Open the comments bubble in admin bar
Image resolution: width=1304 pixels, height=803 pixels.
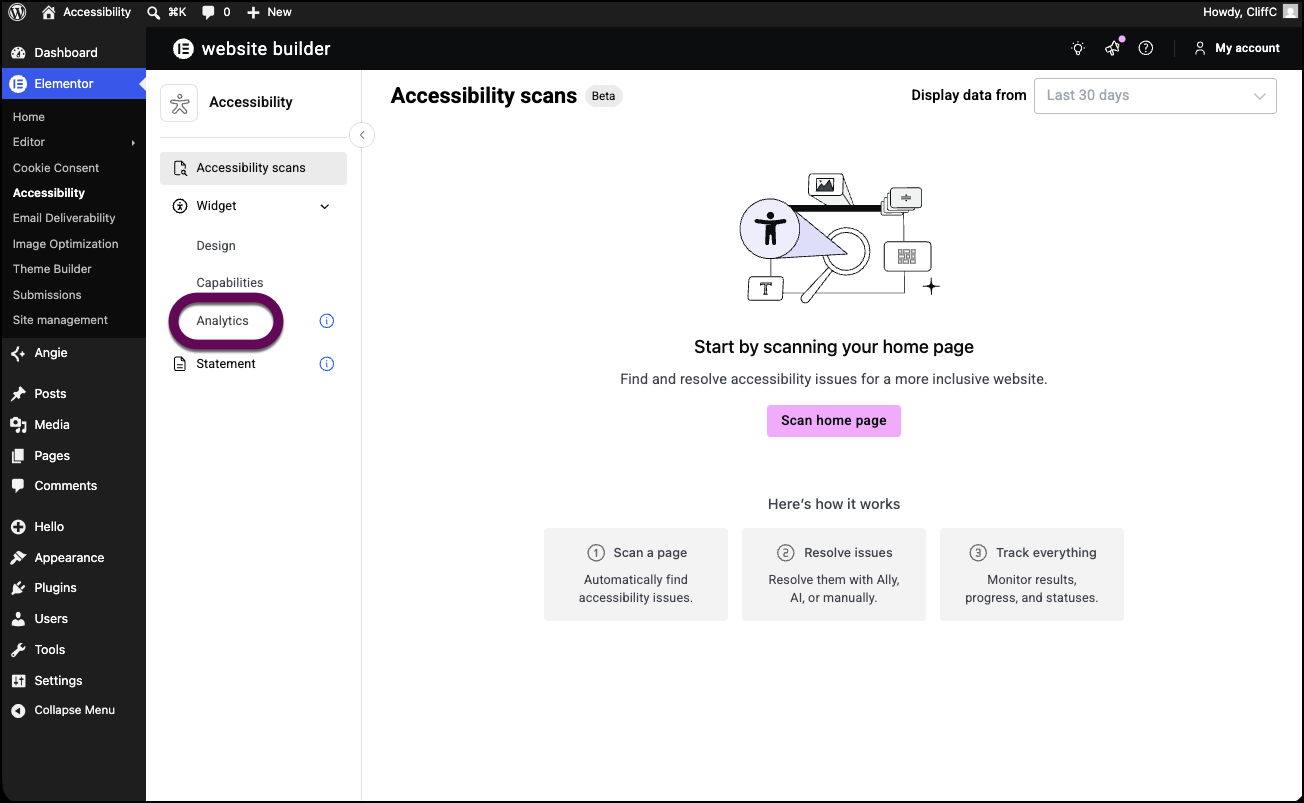(216, 12)
